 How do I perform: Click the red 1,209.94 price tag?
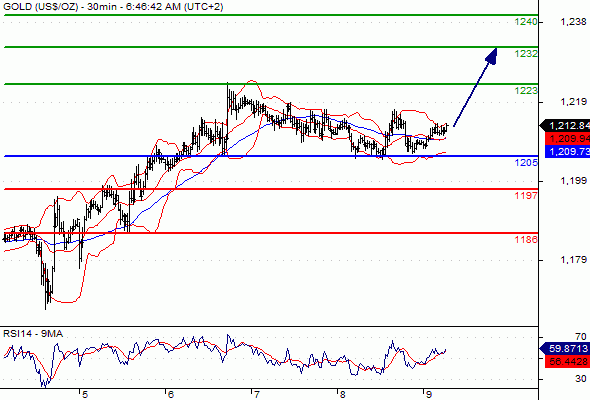567,138
